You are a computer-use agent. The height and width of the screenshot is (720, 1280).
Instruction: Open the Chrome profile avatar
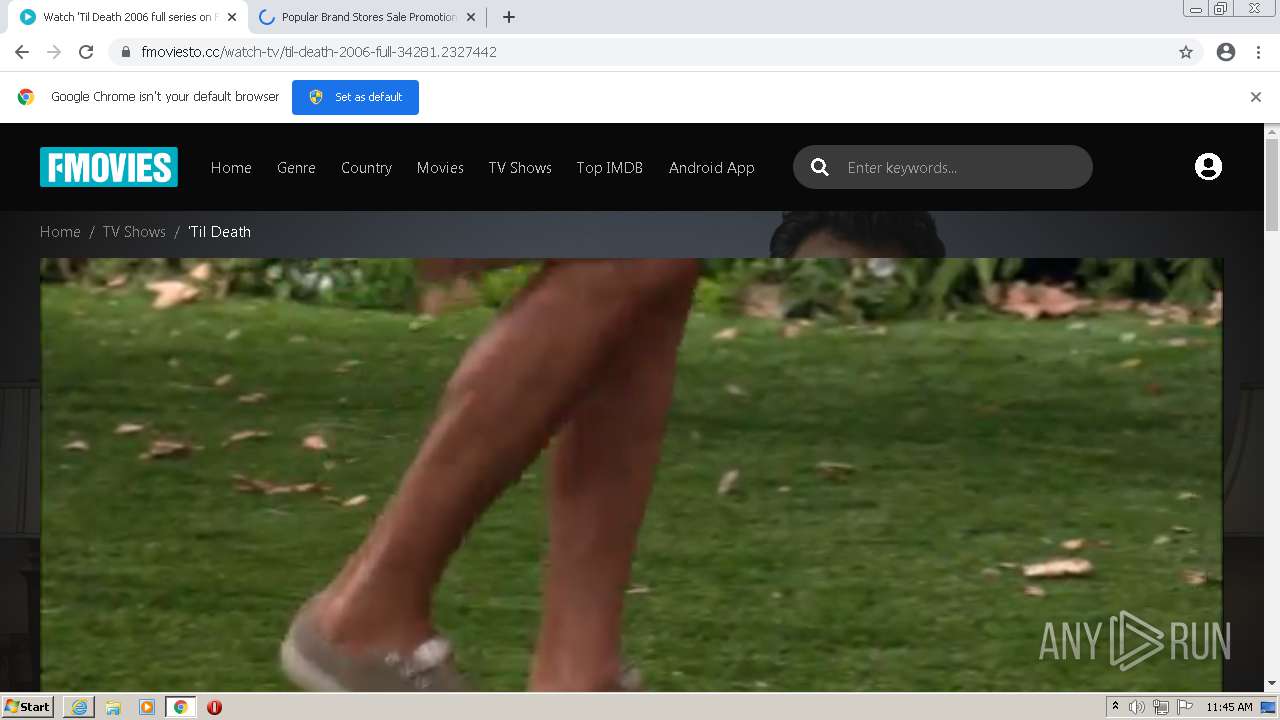pos(1226,52)
